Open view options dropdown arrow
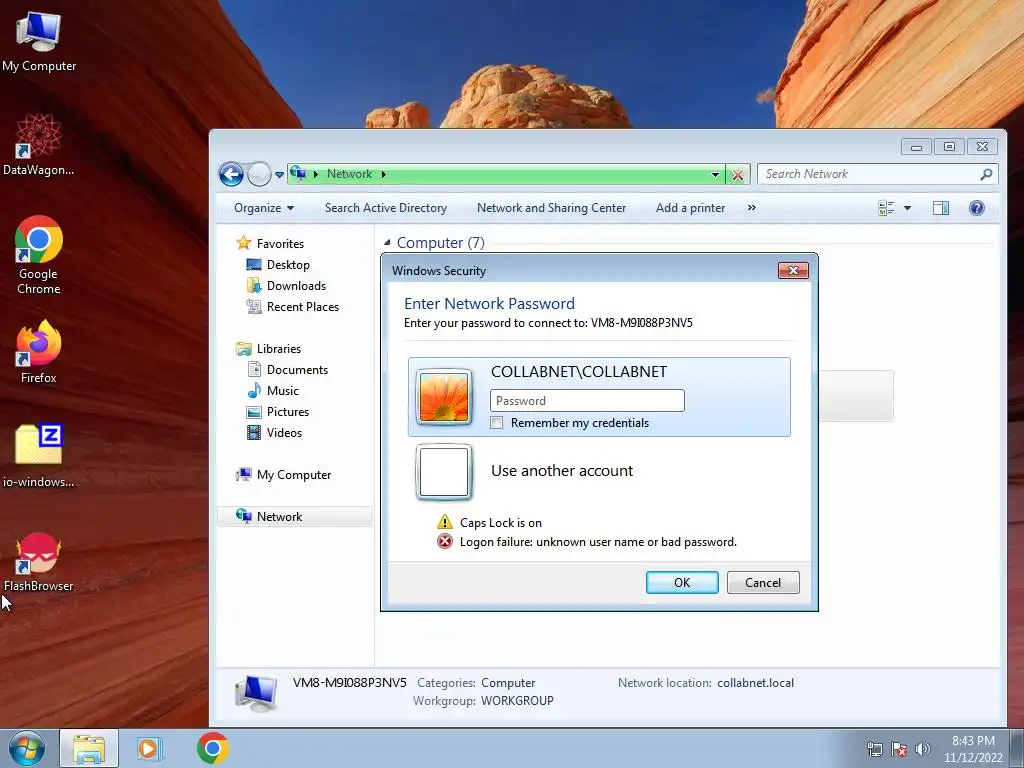Screen dimensions: 1024x768 click(x=907, y=208)
